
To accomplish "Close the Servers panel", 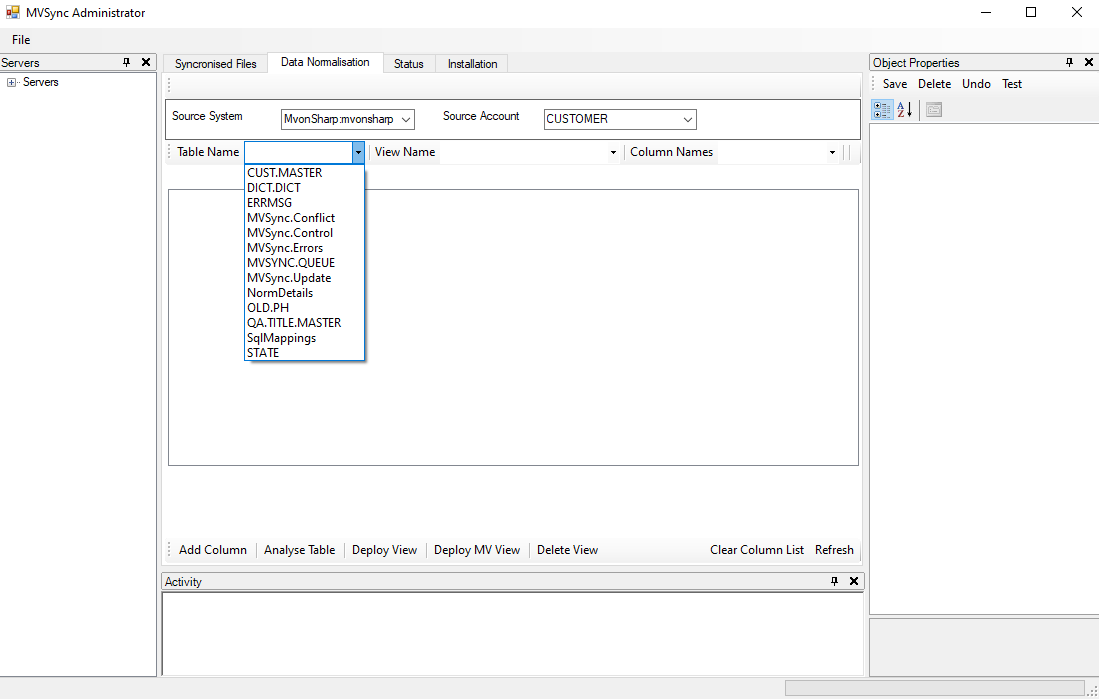I will (x=146, y=62).
